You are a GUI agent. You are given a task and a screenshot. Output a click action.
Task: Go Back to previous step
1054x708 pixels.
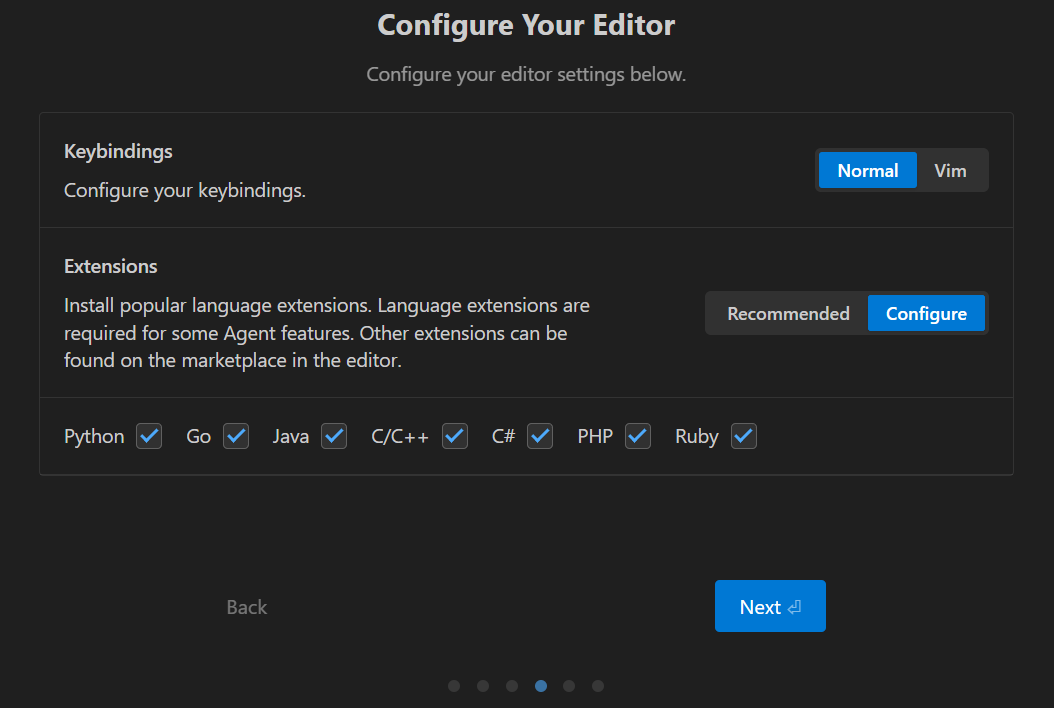[247, 607]
